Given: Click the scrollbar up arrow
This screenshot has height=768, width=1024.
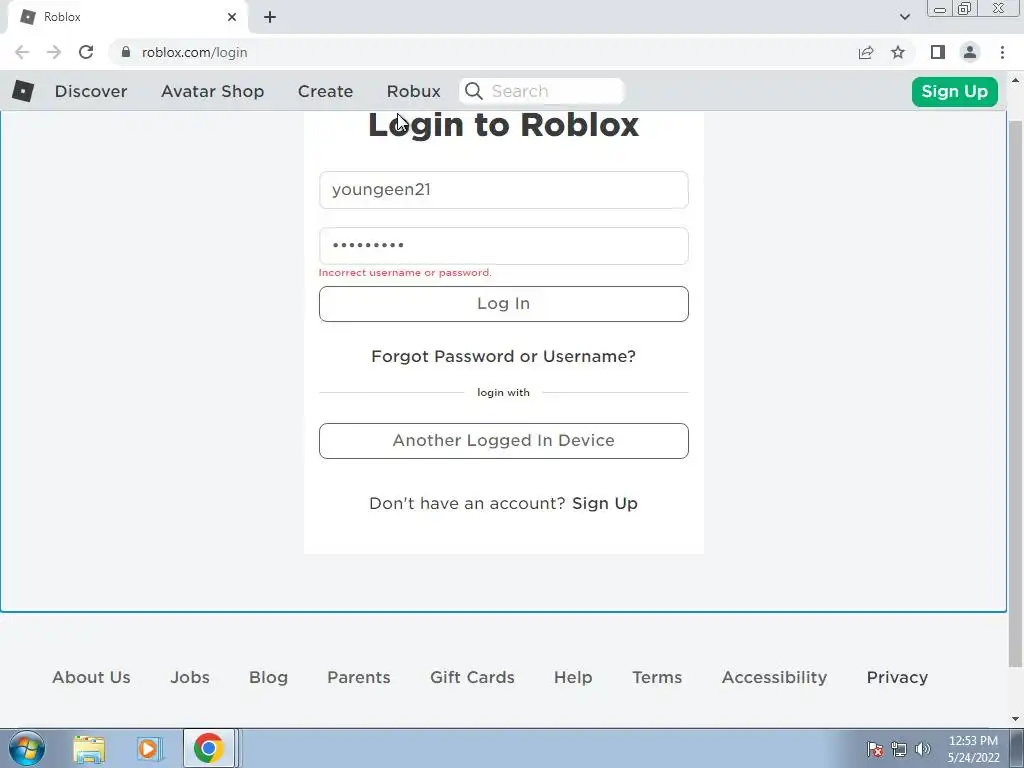Looking at the screenshot, I should coord(1015,81).
